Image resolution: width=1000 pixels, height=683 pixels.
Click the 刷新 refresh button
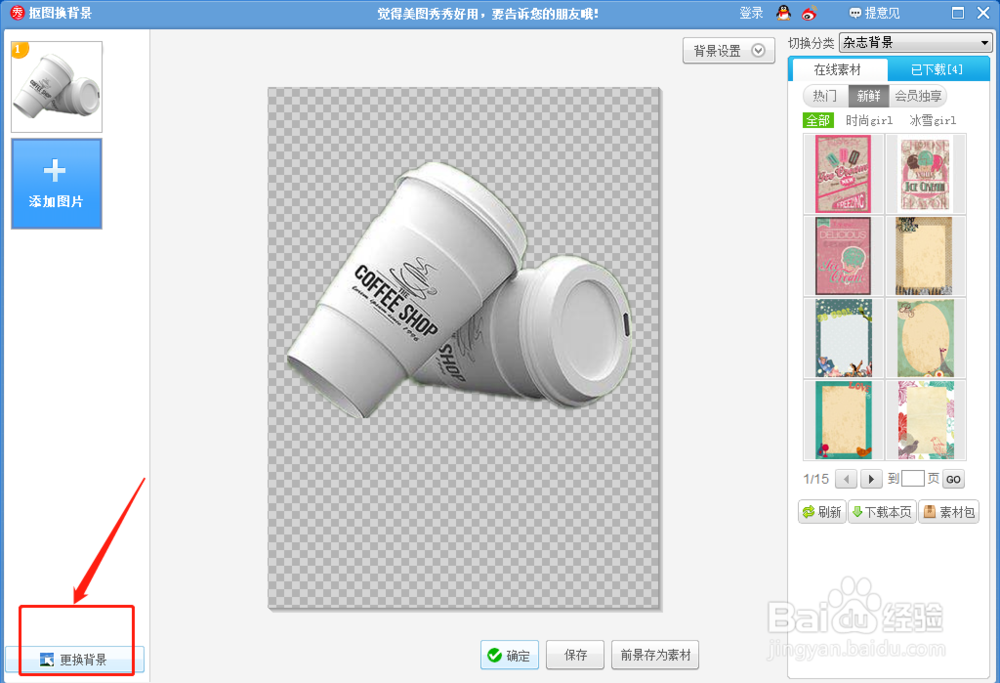coord(822,511)
